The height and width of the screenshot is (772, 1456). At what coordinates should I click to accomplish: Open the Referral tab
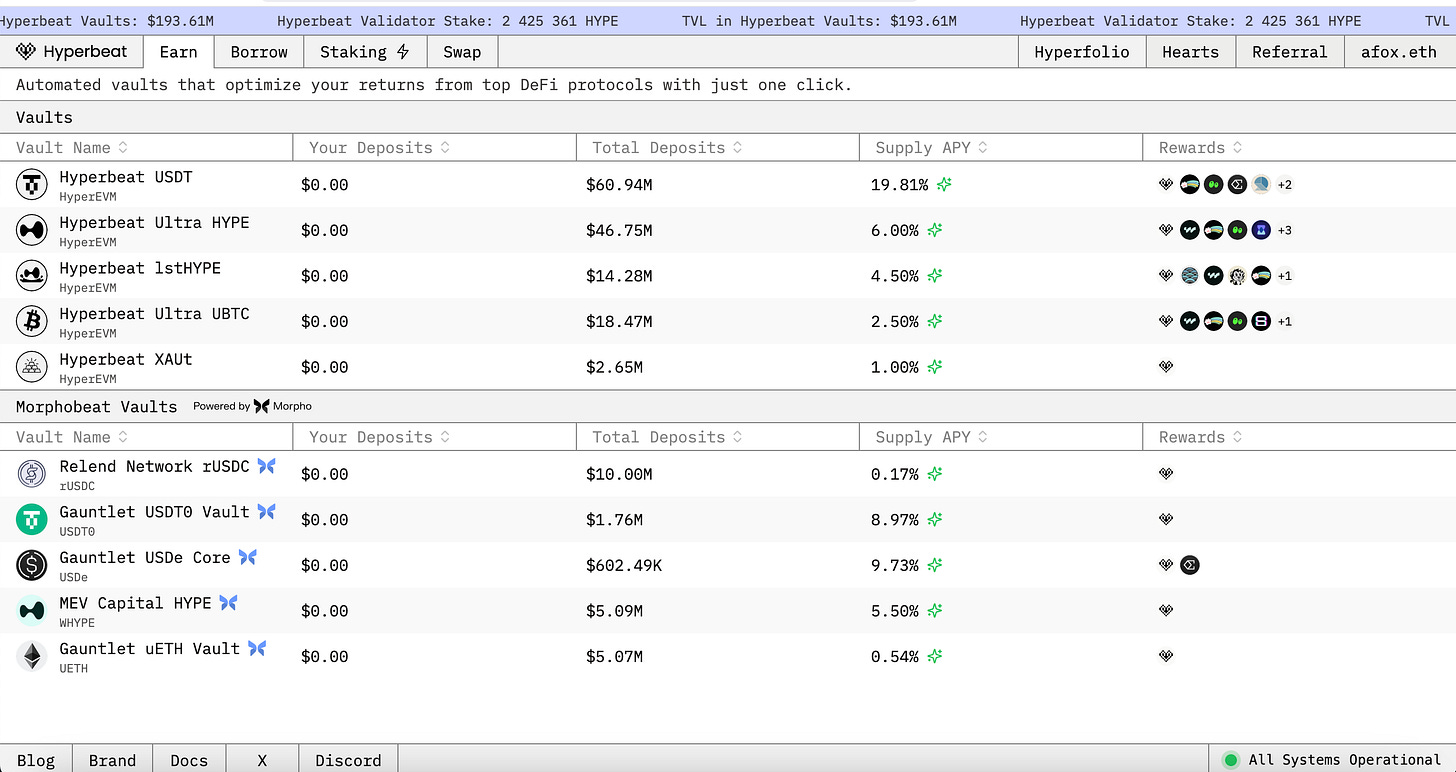pos(1290,52)
